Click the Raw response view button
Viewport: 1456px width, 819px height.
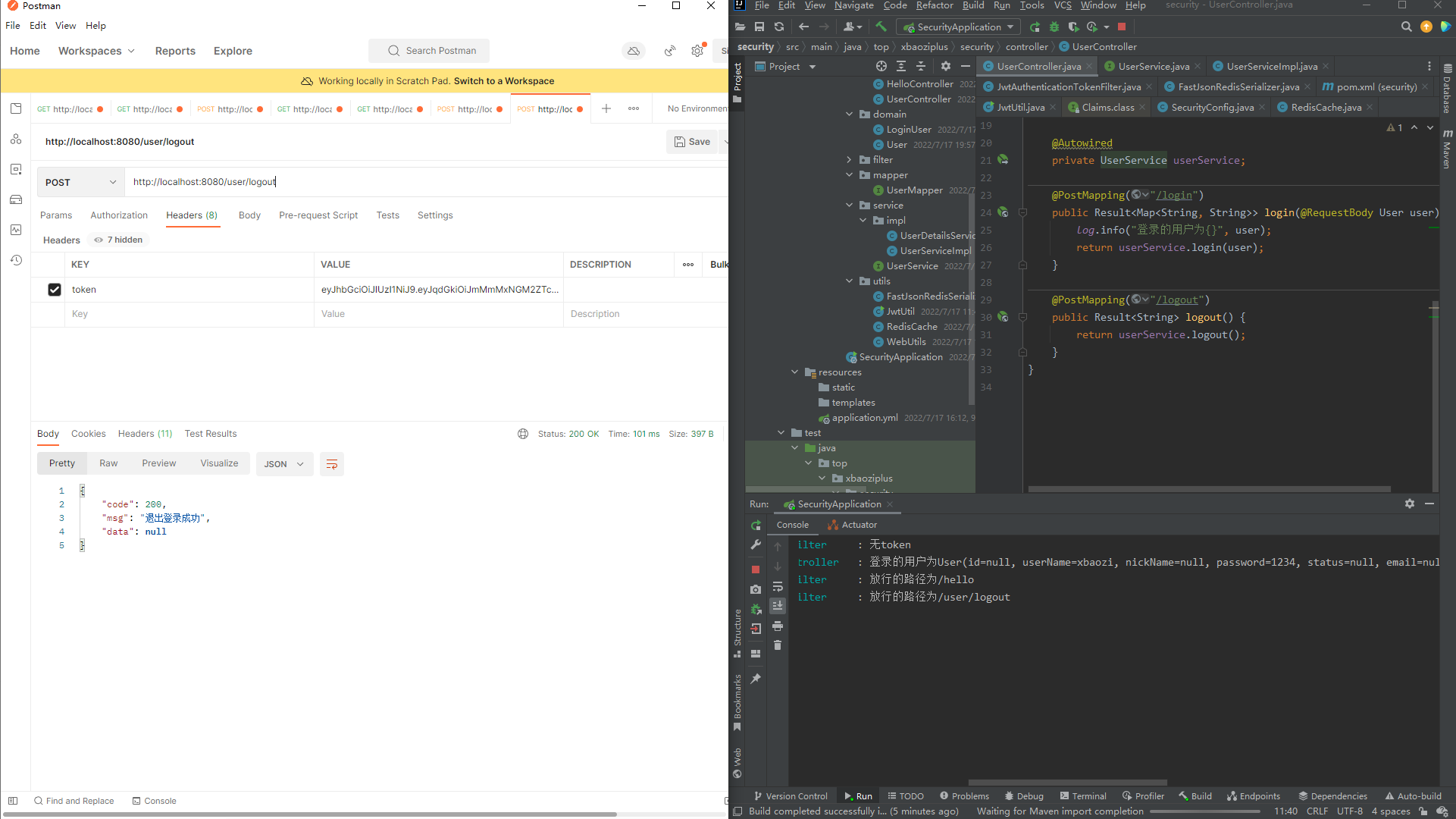(108, 463)
